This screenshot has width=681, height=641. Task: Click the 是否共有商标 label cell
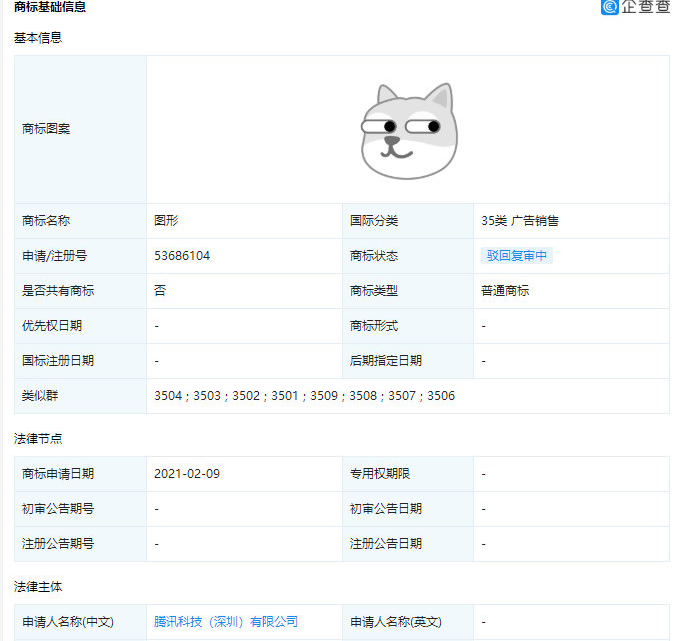[80, 291]
